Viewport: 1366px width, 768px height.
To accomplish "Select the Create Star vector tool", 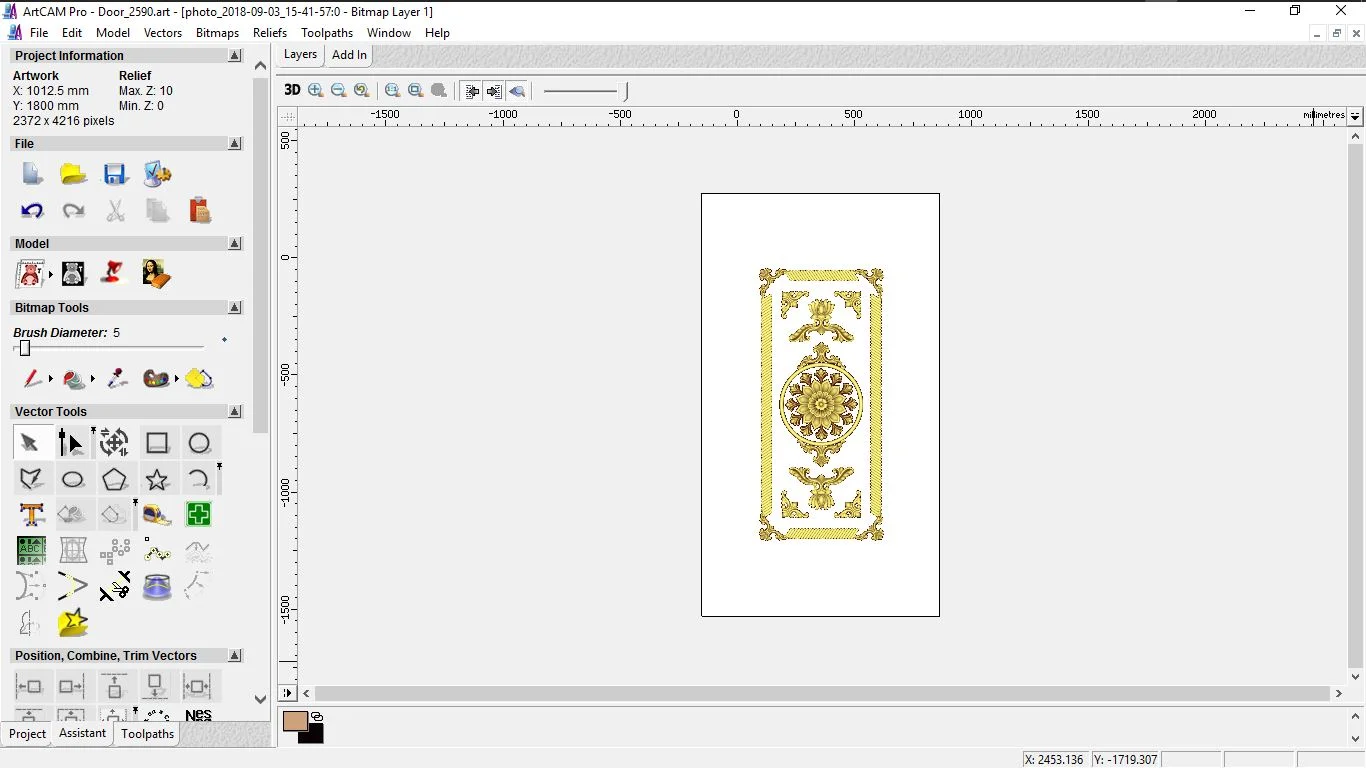I will (x=157, y=479).
